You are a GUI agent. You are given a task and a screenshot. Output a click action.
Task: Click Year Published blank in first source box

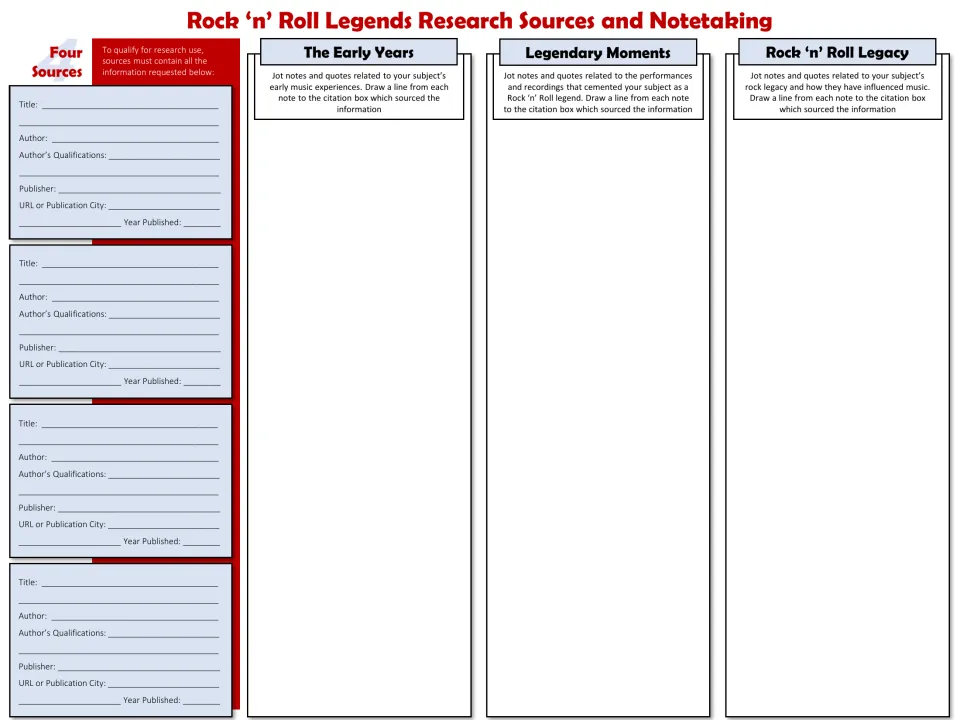coord(202,223)
